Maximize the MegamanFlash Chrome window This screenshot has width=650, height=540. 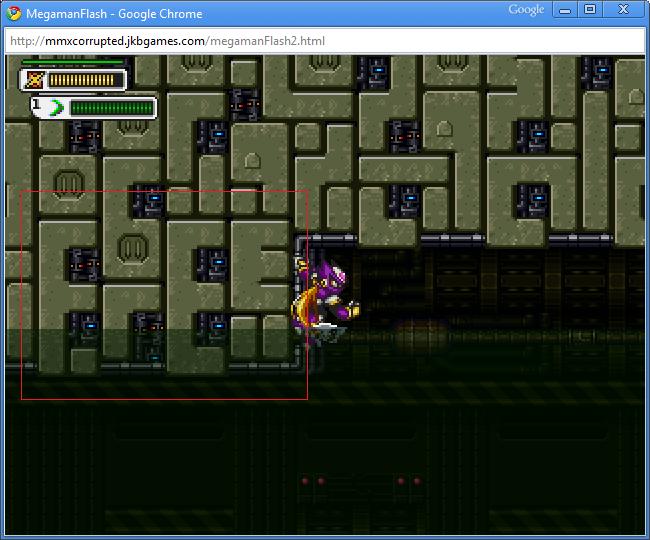pos(589,10)
